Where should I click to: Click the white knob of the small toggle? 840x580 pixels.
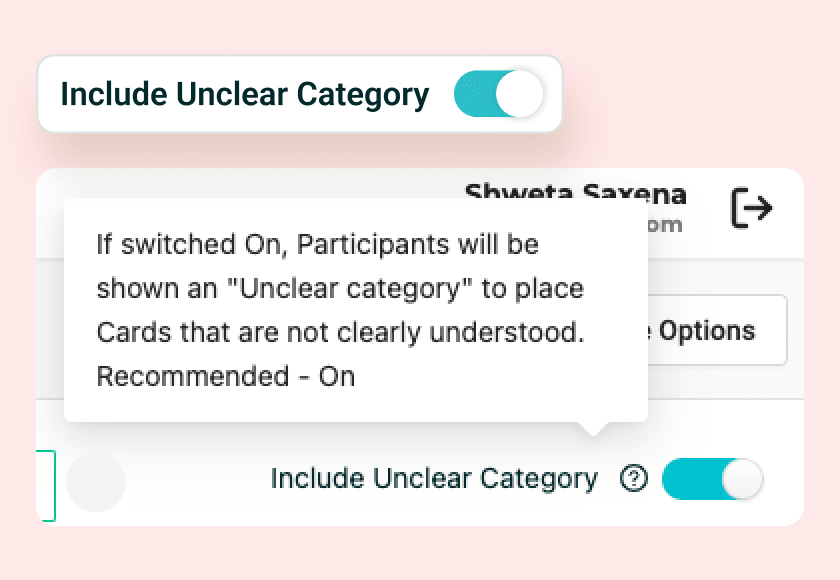pyautogui.click(x=741, y=479)
